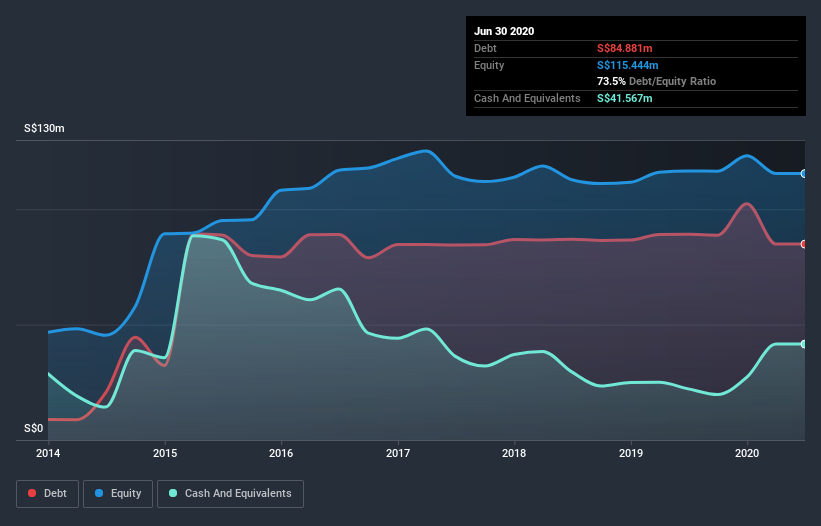Click the 2015 x-axis label
Screen dimensions: 821x526
point(165,453)
